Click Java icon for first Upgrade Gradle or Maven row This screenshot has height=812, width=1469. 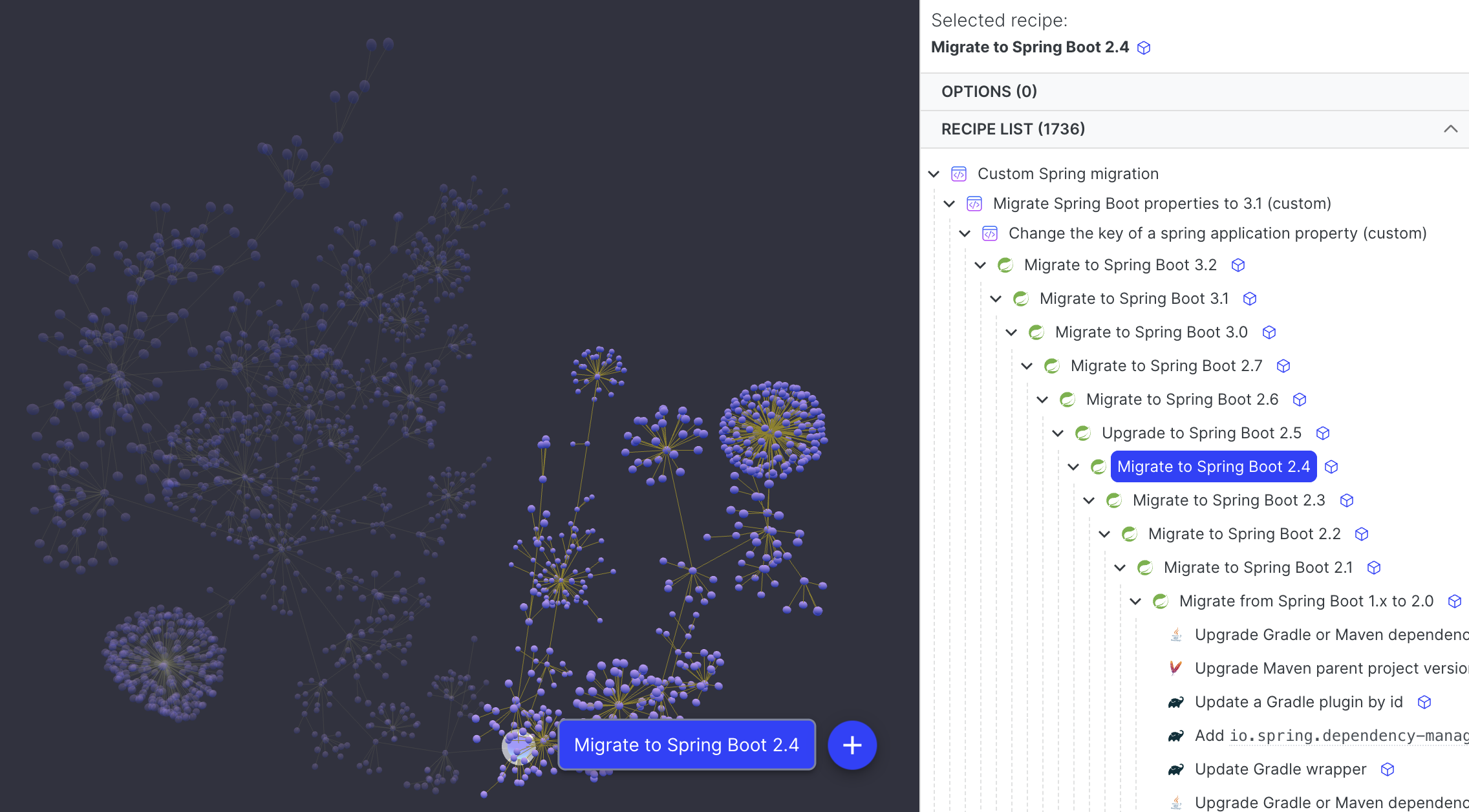pyautogui.click(x=1176, y=634)
